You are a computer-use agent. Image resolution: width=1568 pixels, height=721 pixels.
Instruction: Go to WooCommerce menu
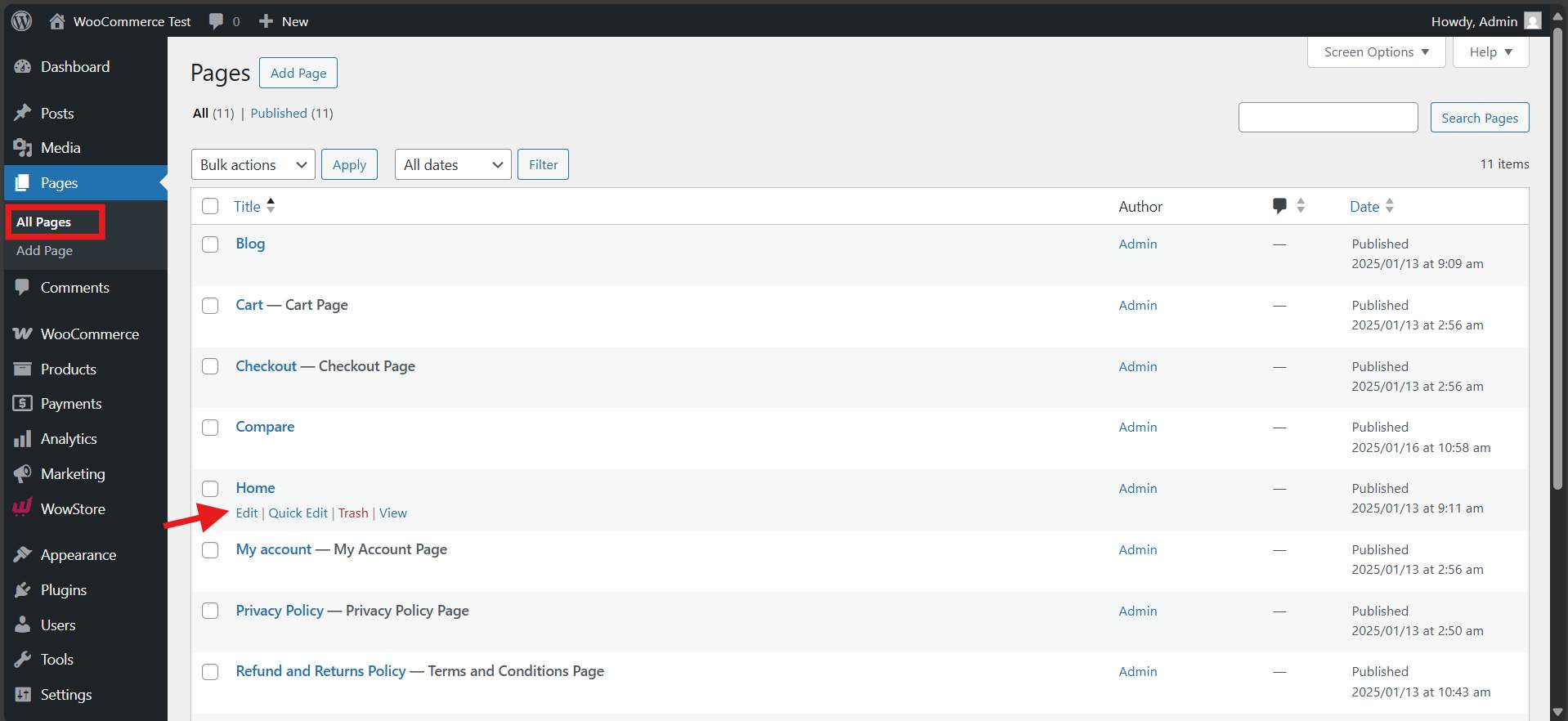tap(86, 334)
